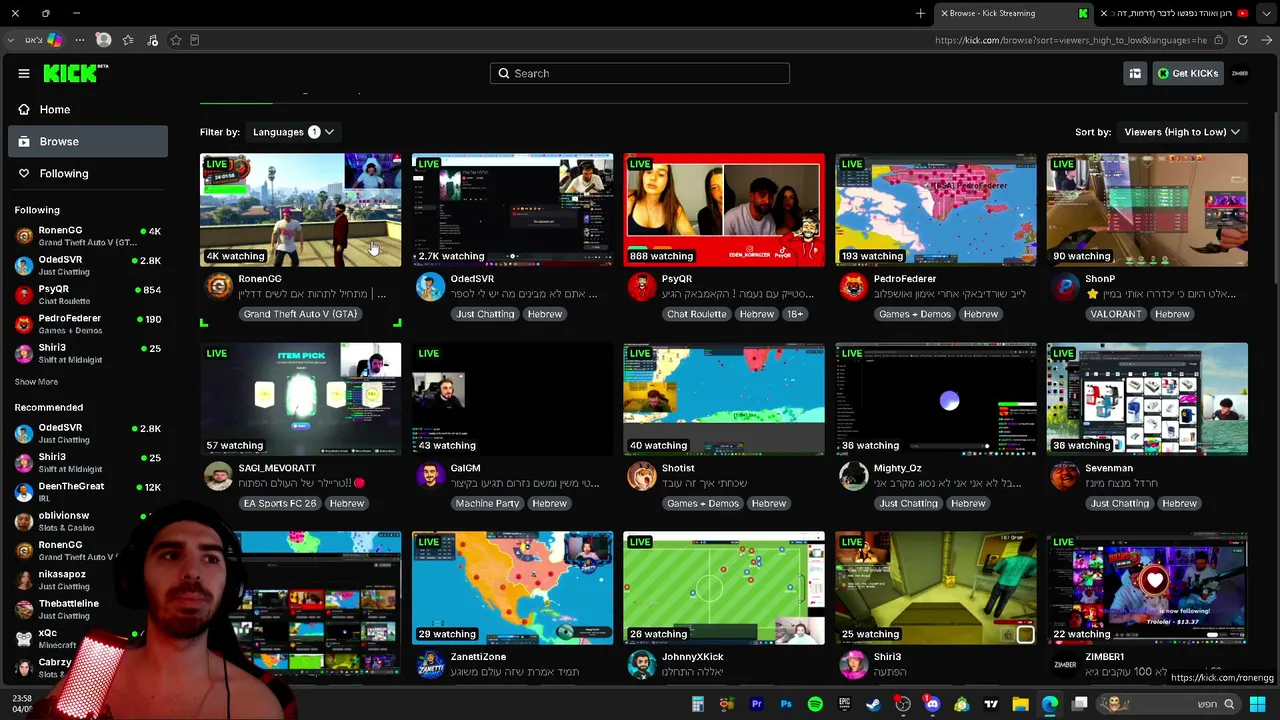Open Task View on the taskbar
The height and width of the screenshot is (720, 1280).
click(1079, 704)
